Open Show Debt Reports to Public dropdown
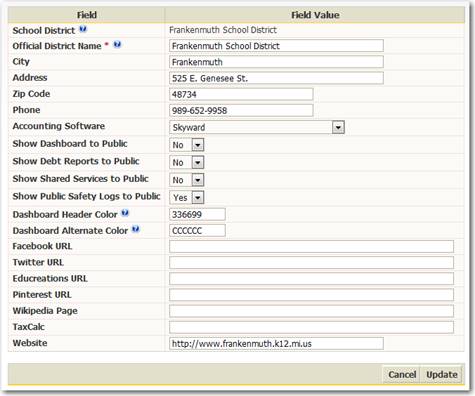This screenshot has height=396, width=475. [x=187, y=162]
